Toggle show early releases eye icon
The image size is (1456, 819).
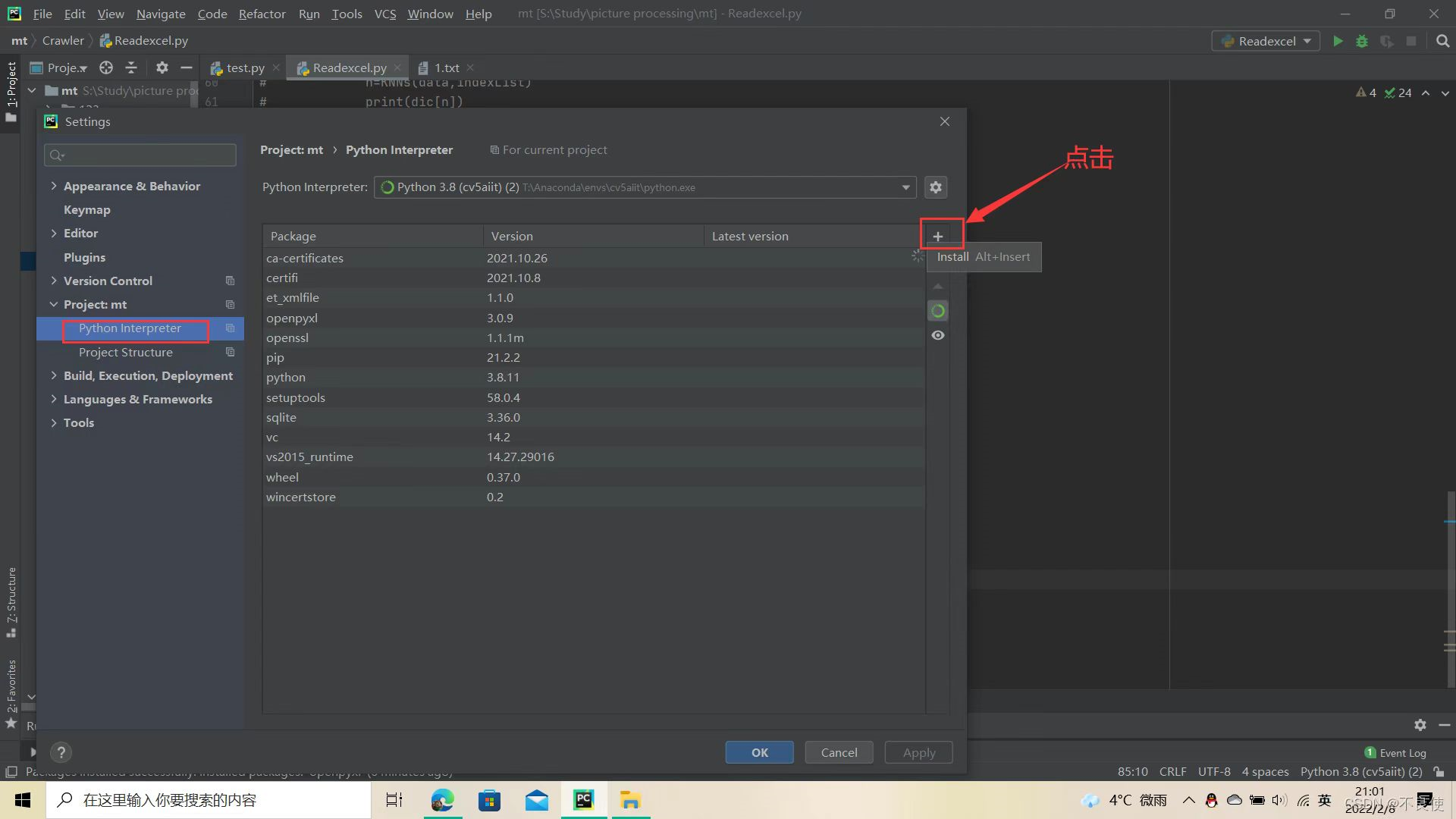click(x=938, y=335)
